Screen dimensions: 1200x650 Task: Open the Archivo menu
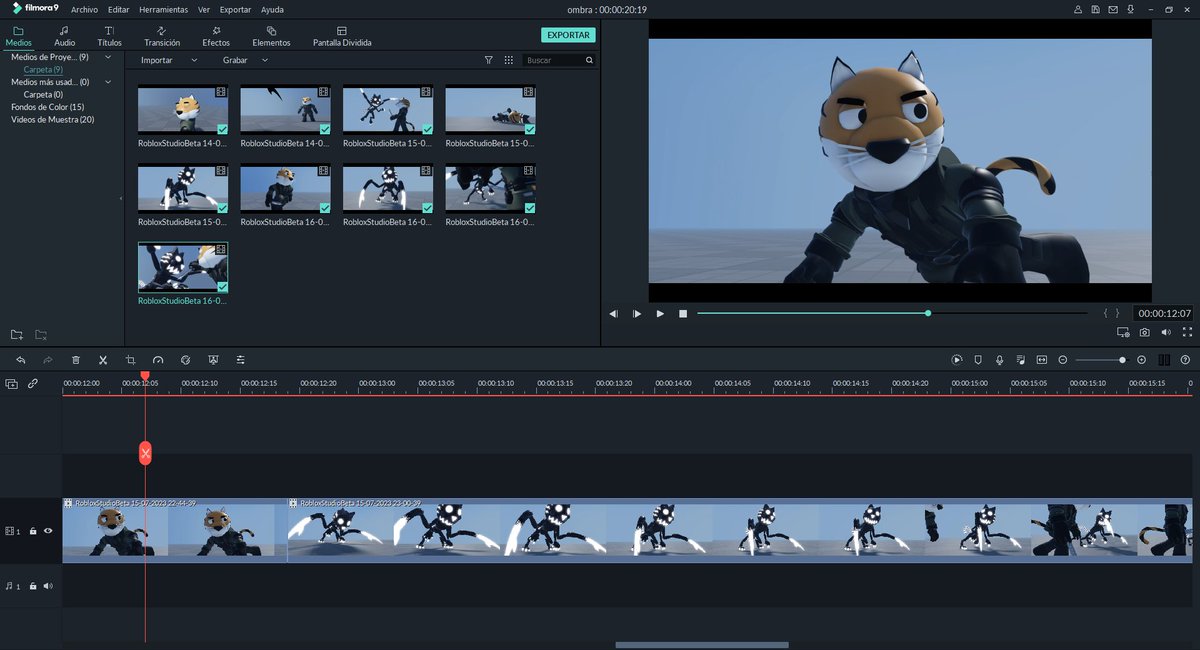(84, 9)
